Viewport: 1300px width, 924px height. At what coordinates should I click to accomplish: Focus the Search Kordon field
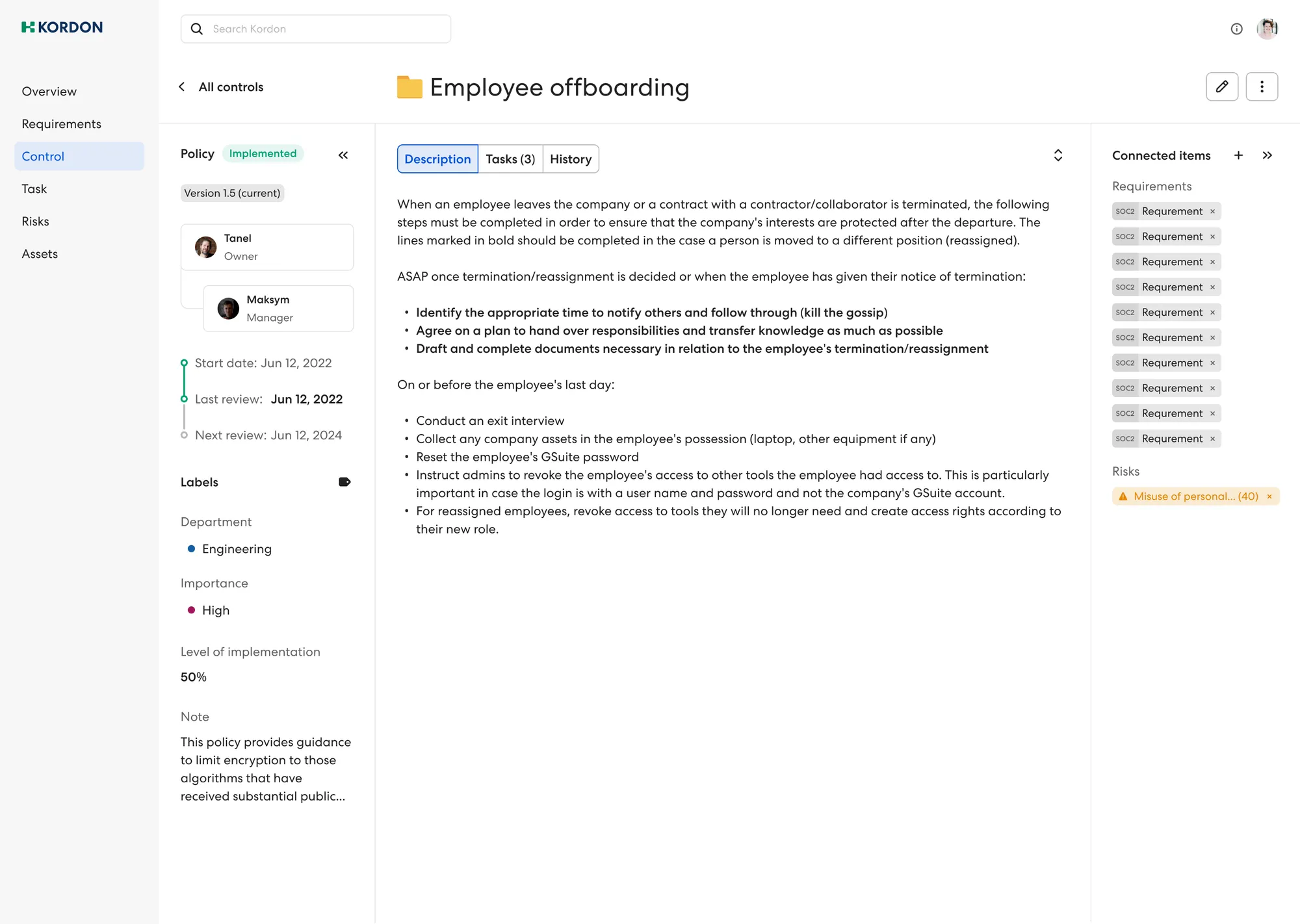pyautogui.click(x=316, y=29)
